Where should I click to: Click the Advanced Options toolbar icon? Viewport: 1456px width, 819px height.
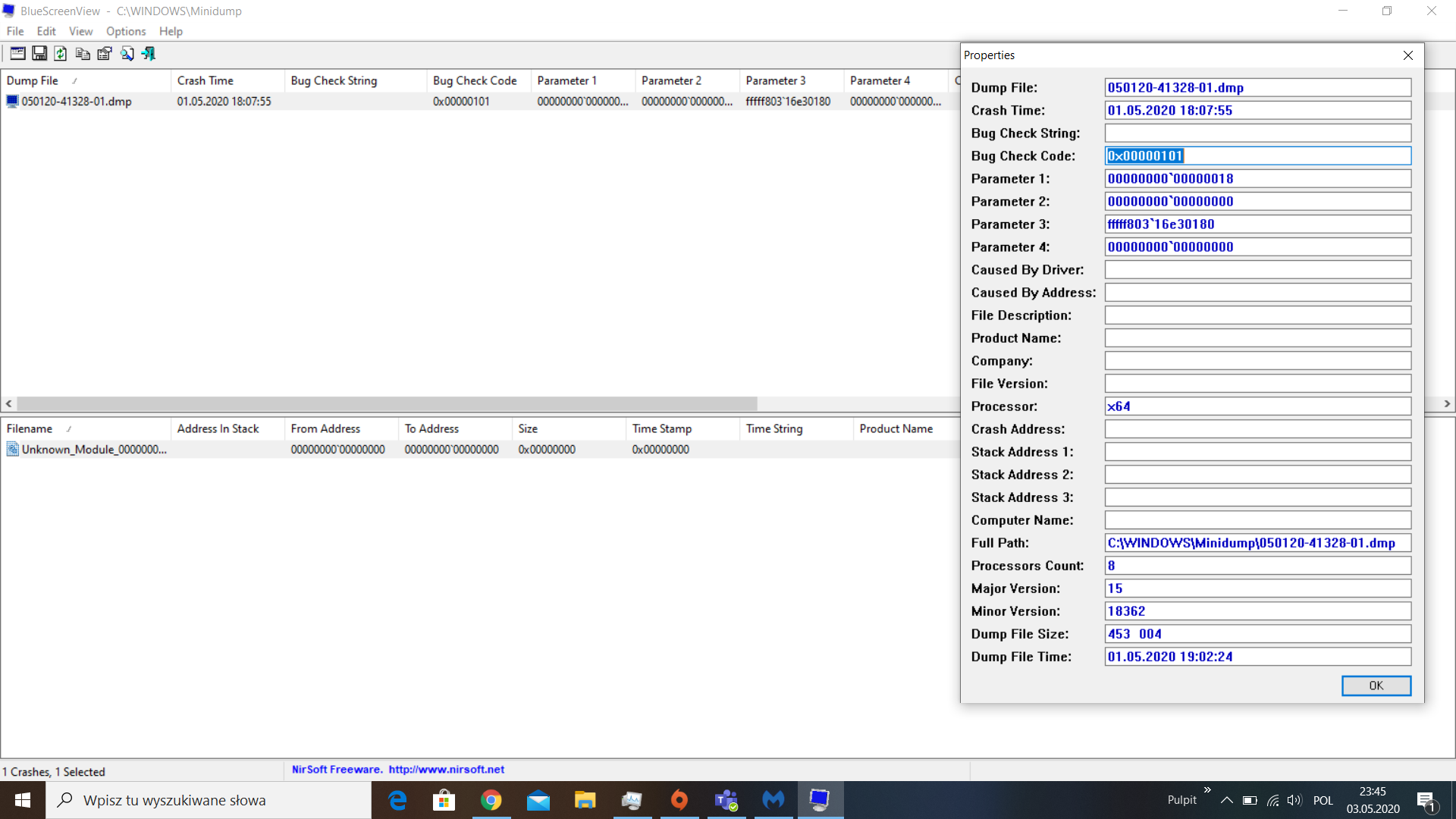click(17, 54)
